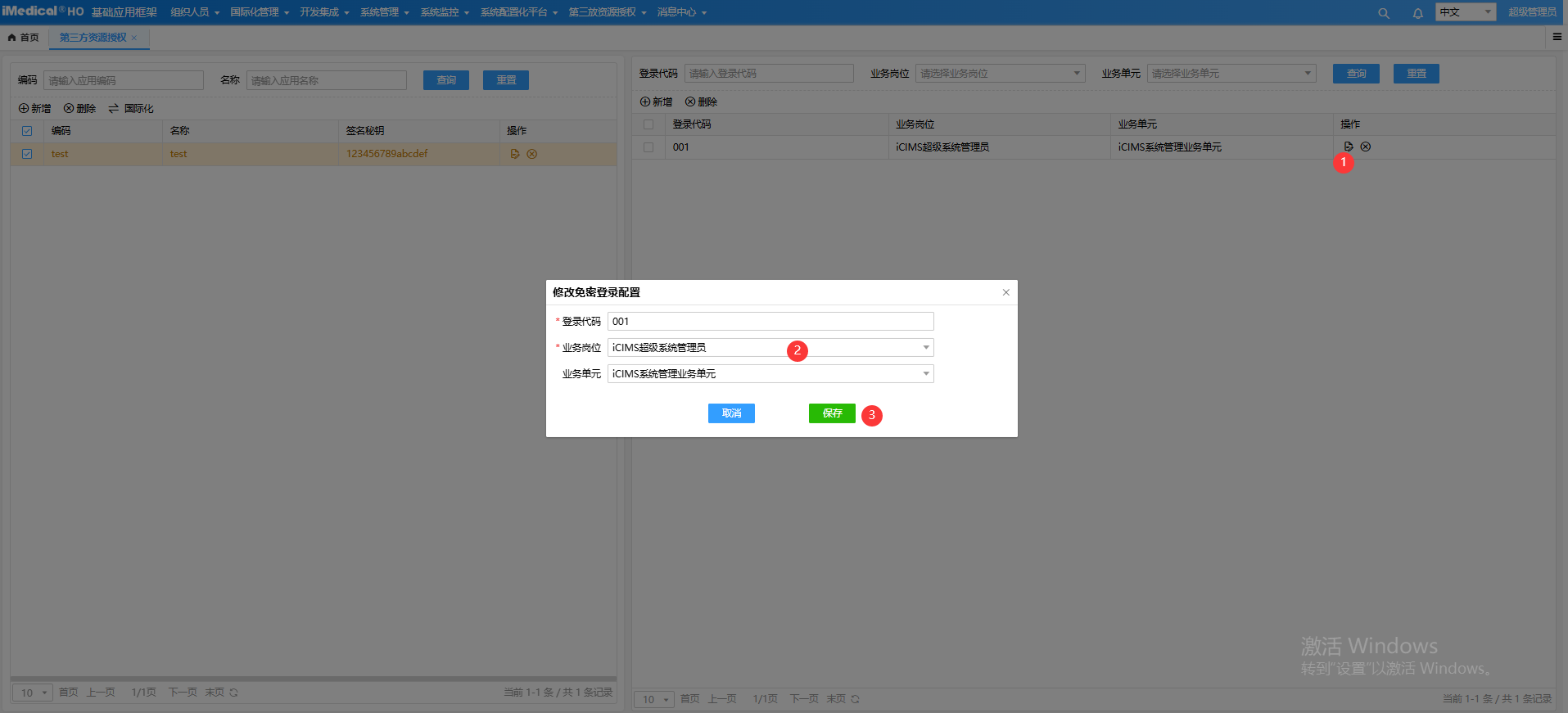This screenshot has height=713, width=1568.
Task: Click the edit icon for login code 001
Action: click(x=1349, y=147)
